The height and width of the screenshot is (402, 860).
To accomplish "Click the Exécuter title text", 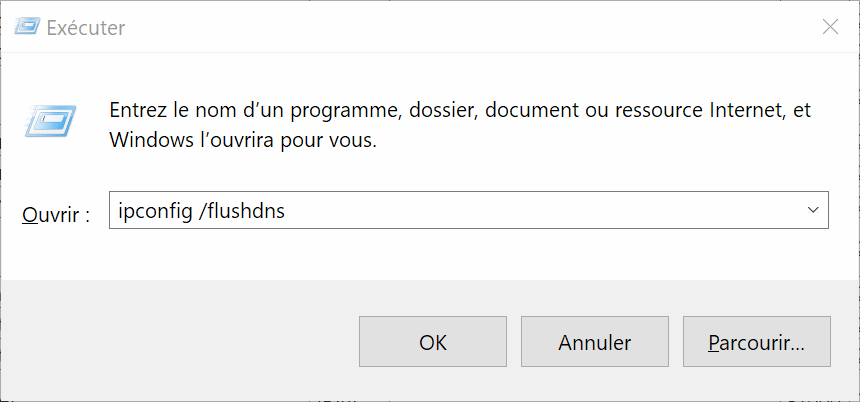I will click(x=86, y=27).
